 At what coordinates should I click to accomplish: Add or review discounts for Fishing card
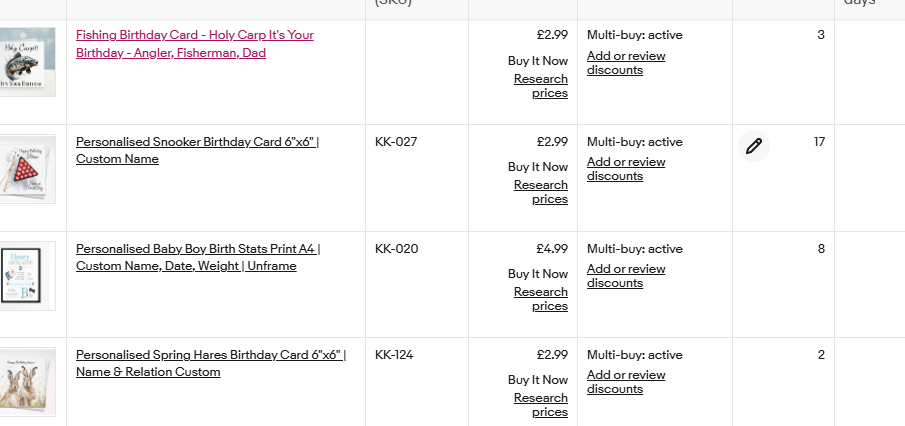coord(626,63)
